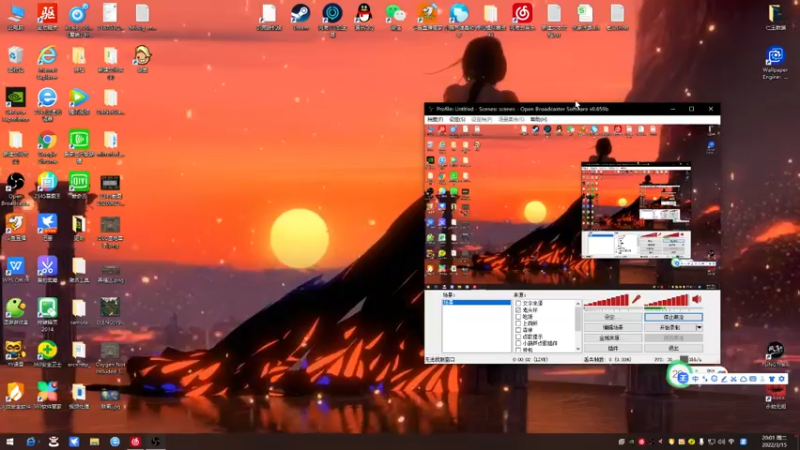This screenshot has width=800, height=450.
Task: Click the microphone mute icon in OBS
Action: tap(636, 299)
